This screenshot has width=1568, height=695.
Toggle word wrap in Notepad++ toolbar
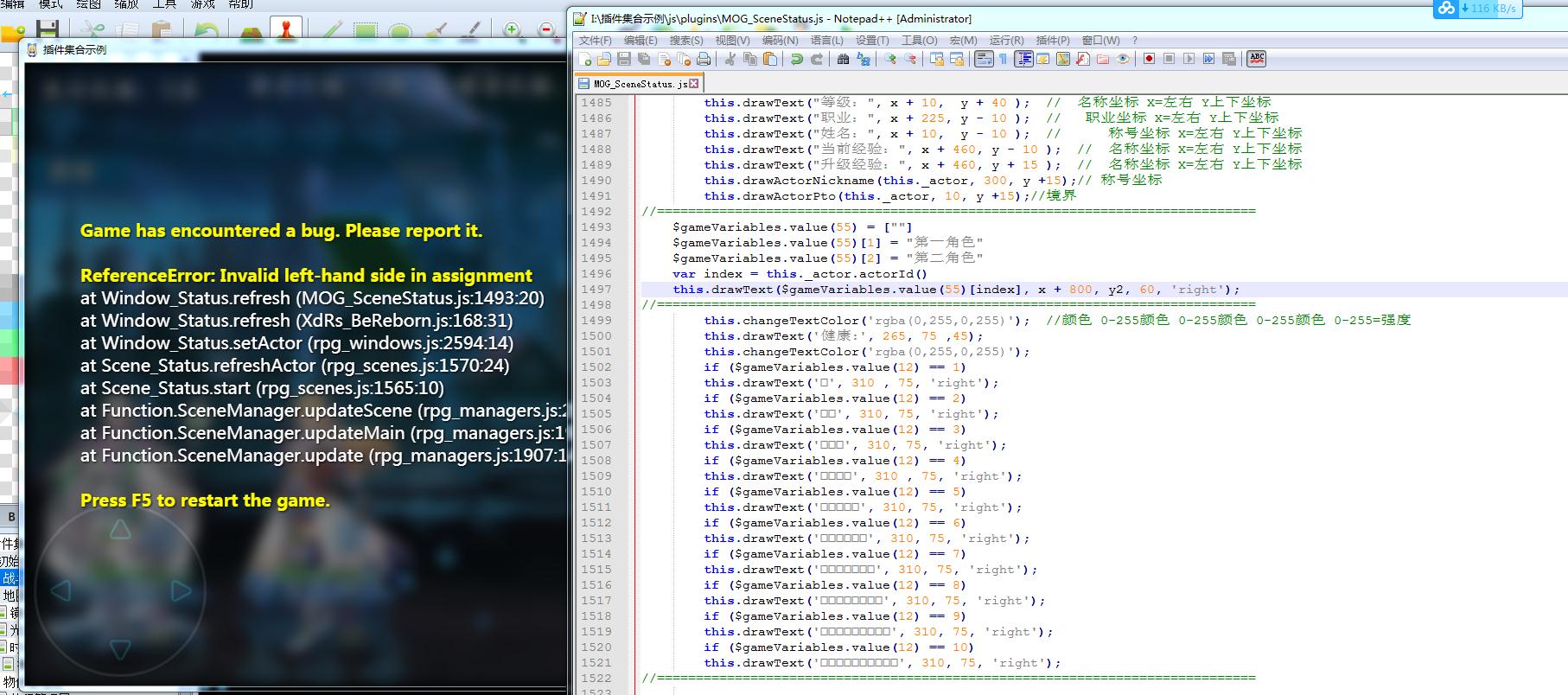tap(984, 59)
